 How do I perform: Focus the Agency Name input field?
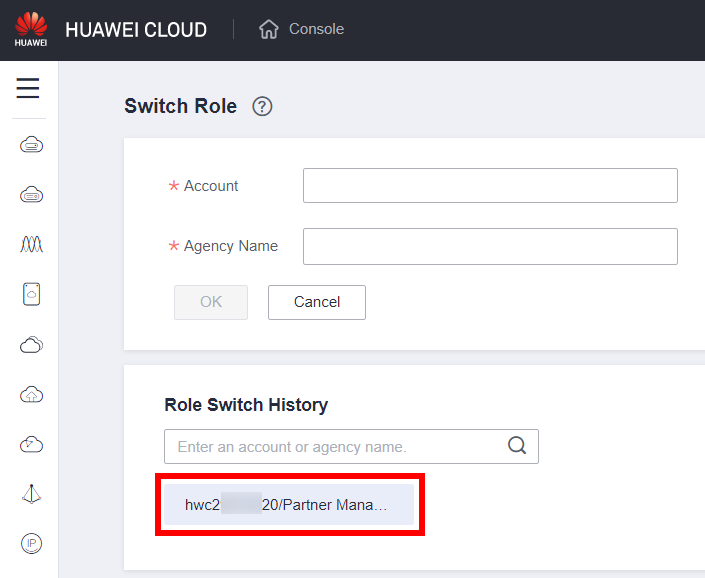click(490, 246)
